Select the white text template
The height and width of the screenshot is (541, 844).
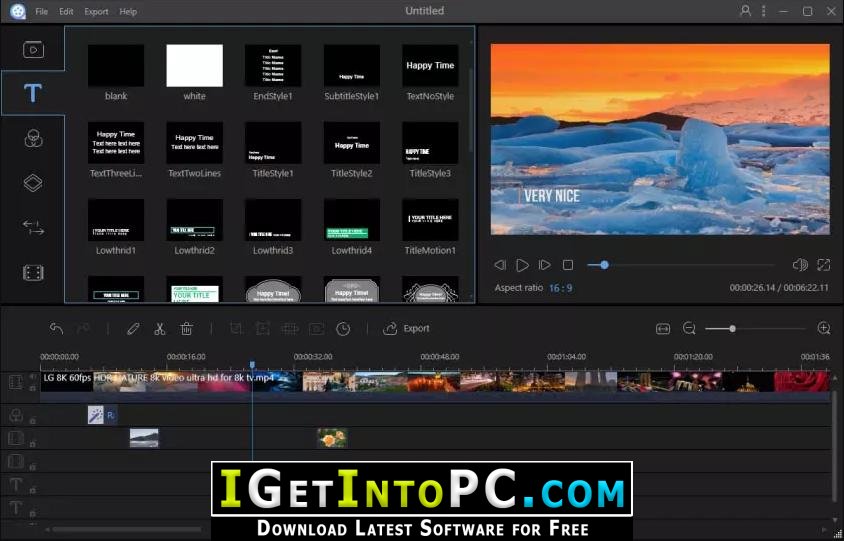click(194, 72)
